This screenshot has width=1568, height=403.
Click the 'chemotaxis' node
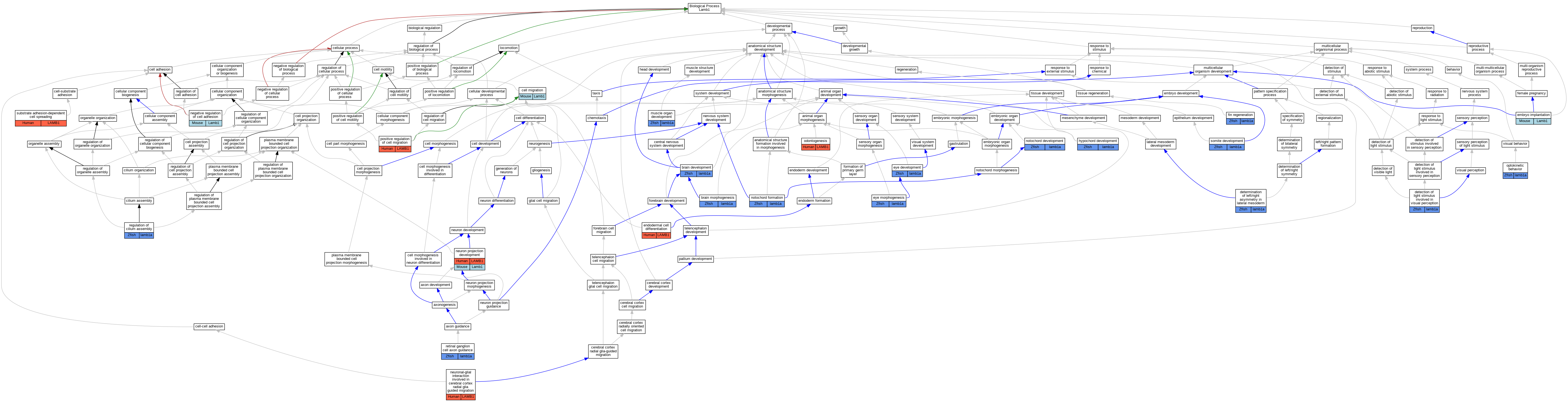tap(596, 118)
